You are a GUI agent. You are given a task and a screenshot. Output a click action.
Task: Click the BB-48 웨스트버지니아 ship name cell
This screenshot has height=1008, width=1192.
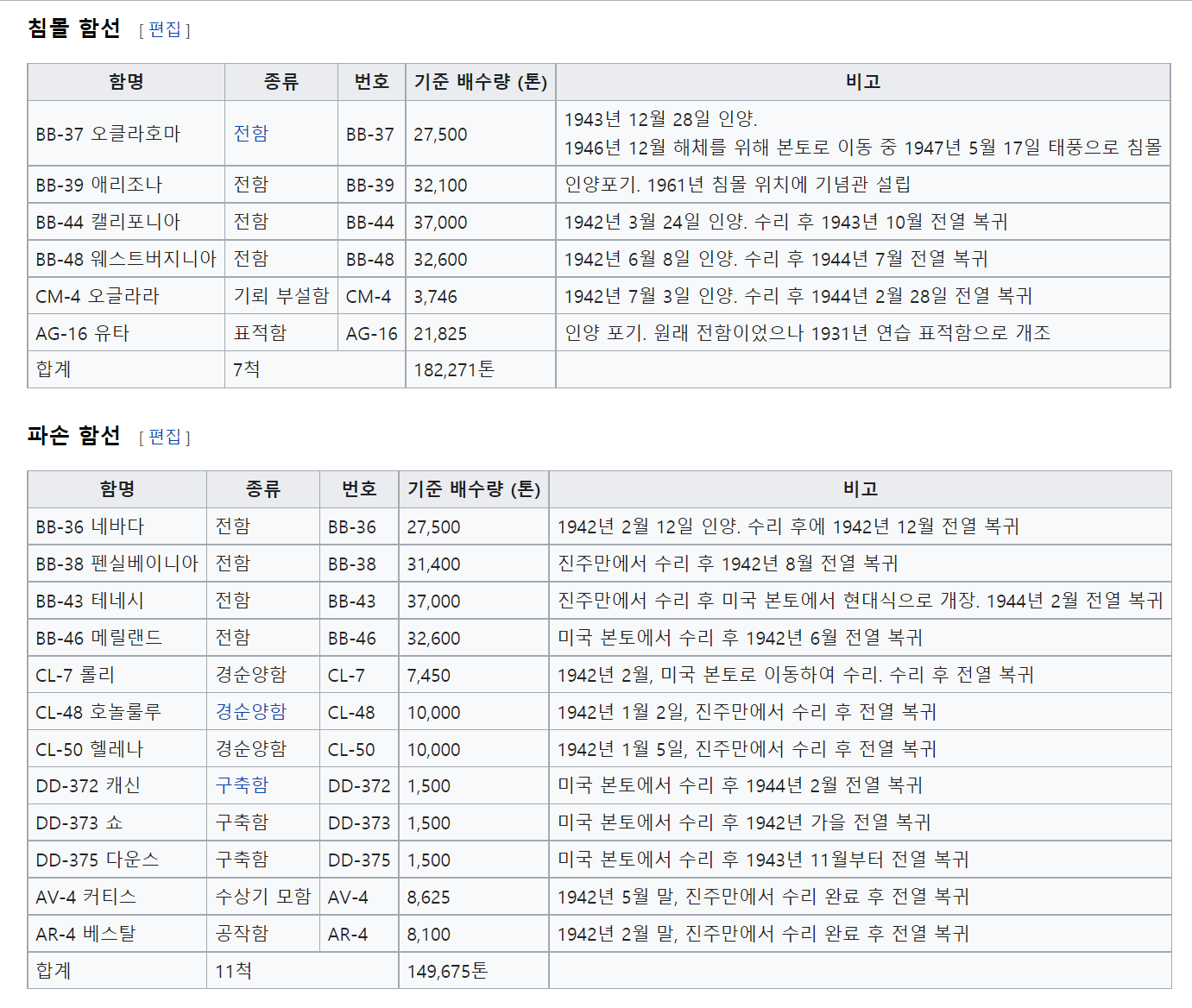pos(126,259)
